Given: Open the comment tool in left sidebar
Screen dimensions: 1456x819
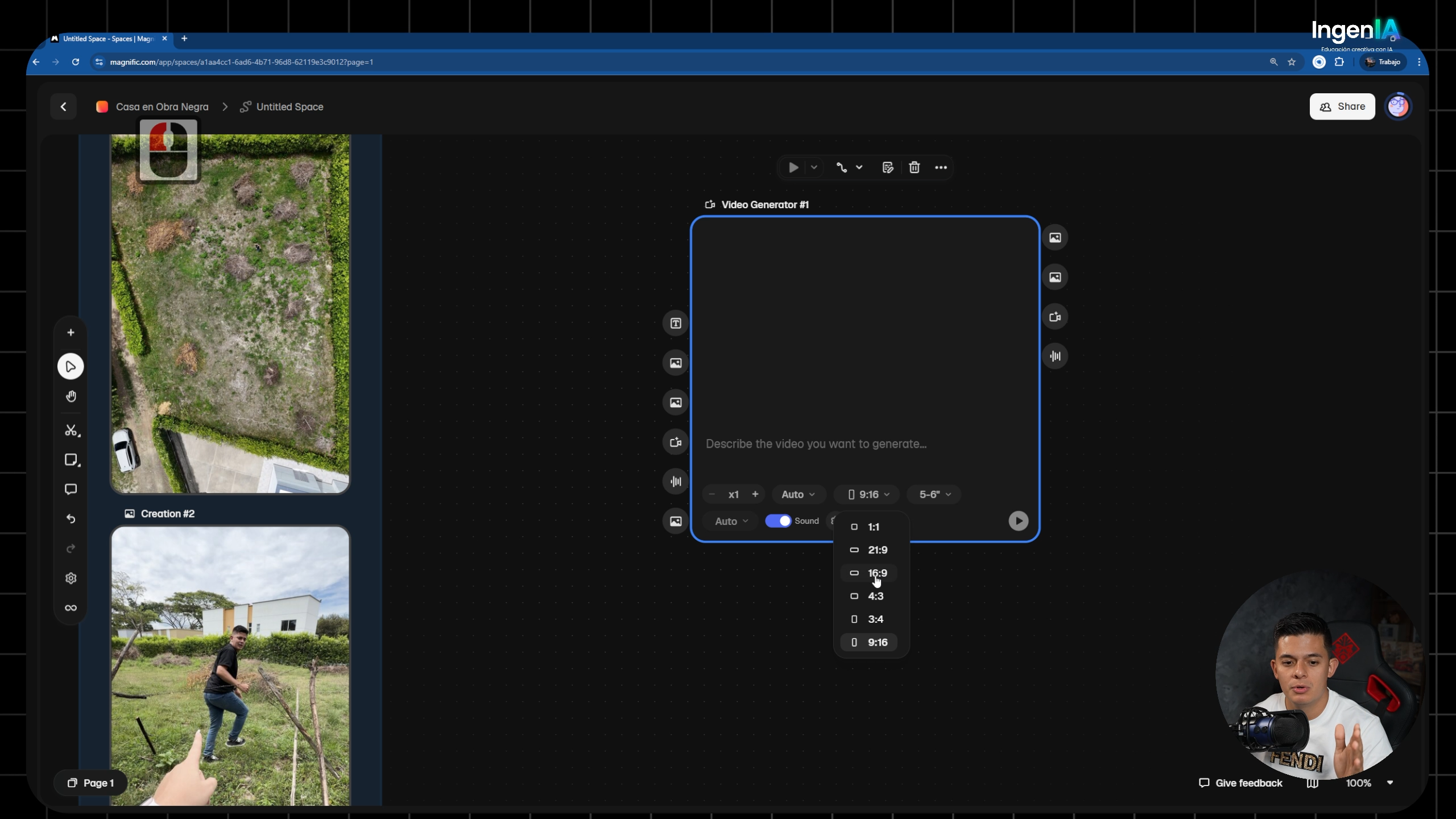Looking at the screenshot, I should pos(71,489).
